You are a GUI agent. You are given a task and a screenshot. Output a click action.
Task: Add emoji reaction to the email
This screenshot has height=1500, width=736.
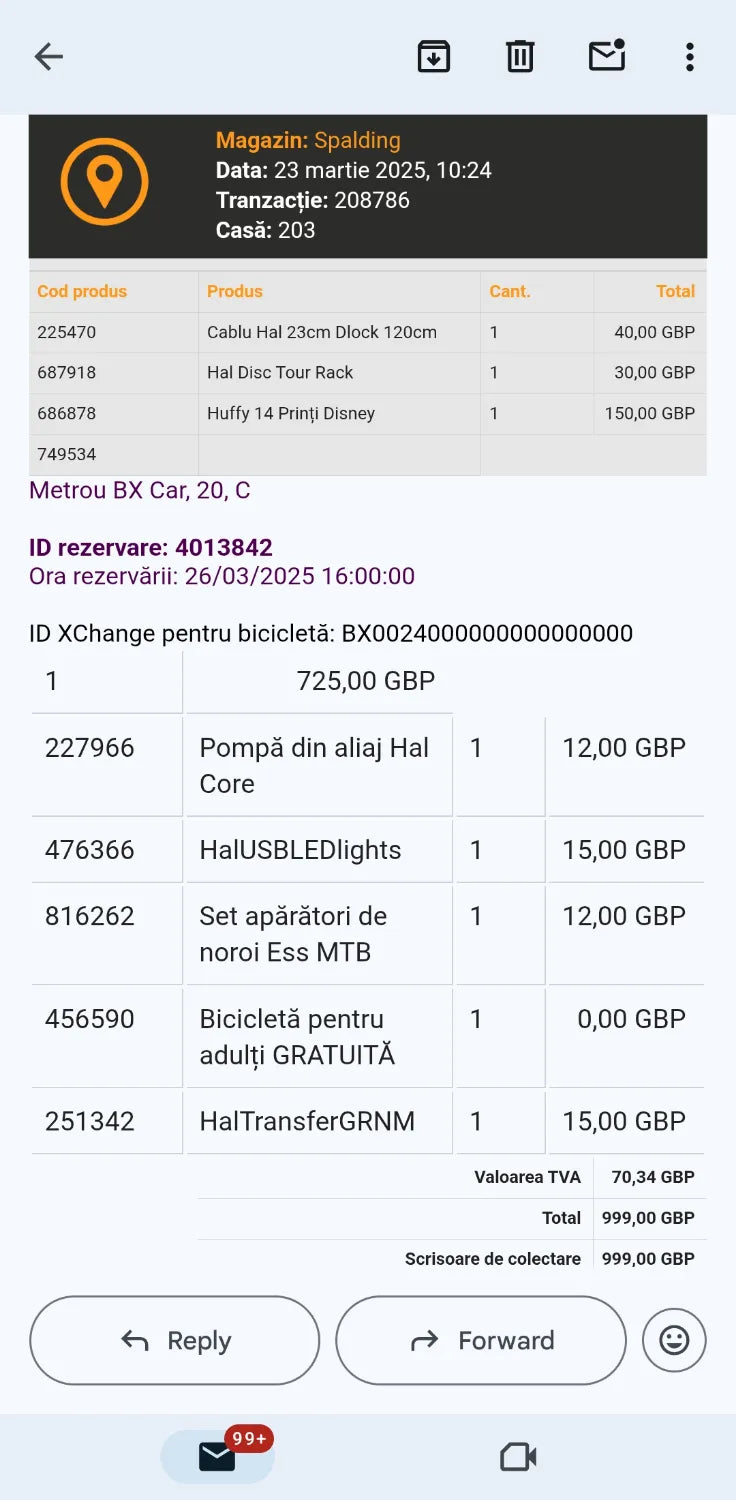(x=674, y=1340)
